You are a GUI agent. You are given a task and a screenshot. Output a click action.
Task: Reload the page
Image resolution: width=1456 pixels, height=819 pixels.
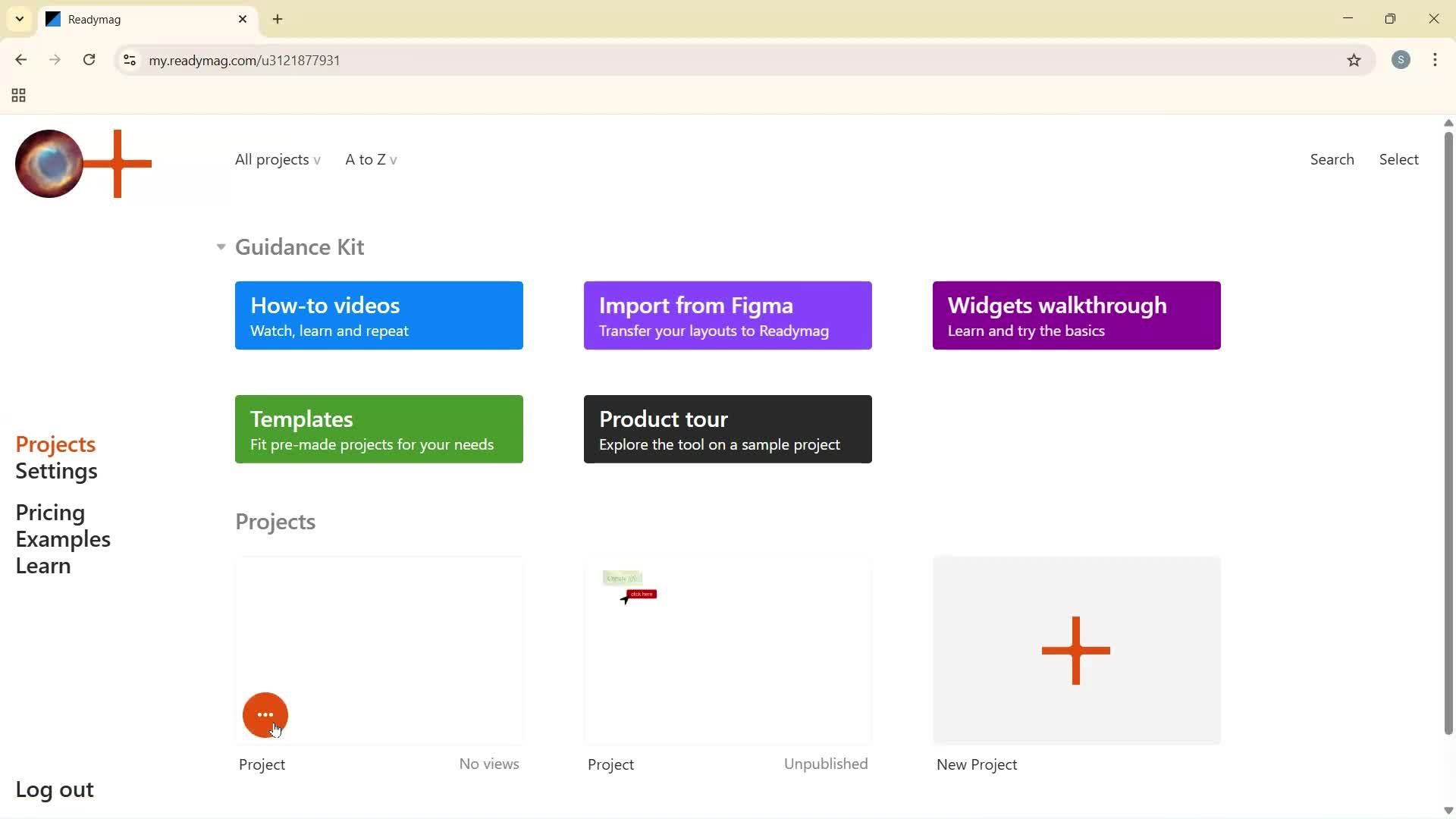[x=89, y=60]
